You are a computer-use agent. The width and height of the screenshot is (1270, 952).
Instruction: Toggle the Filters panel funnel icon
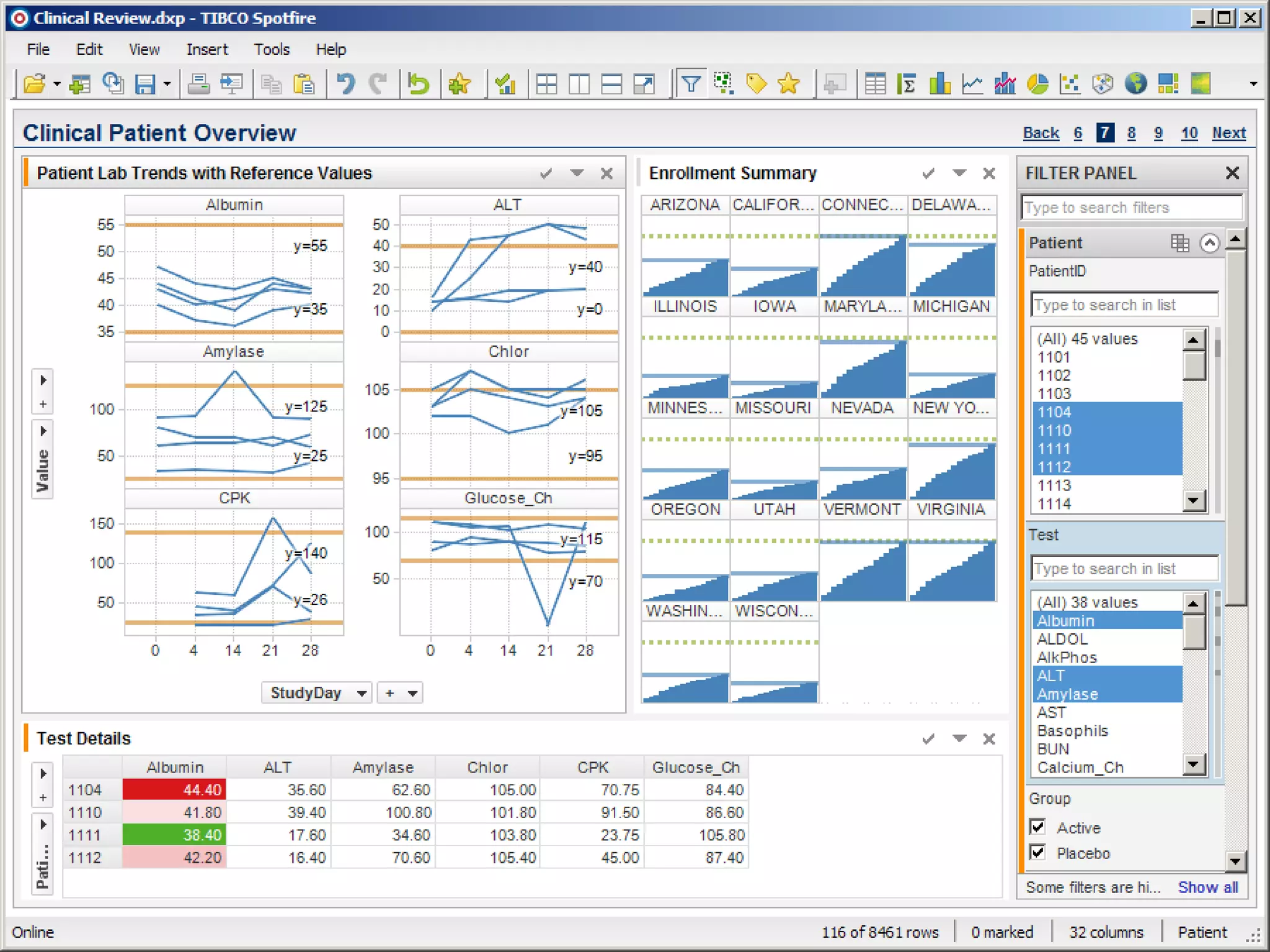tap(691, 84)
